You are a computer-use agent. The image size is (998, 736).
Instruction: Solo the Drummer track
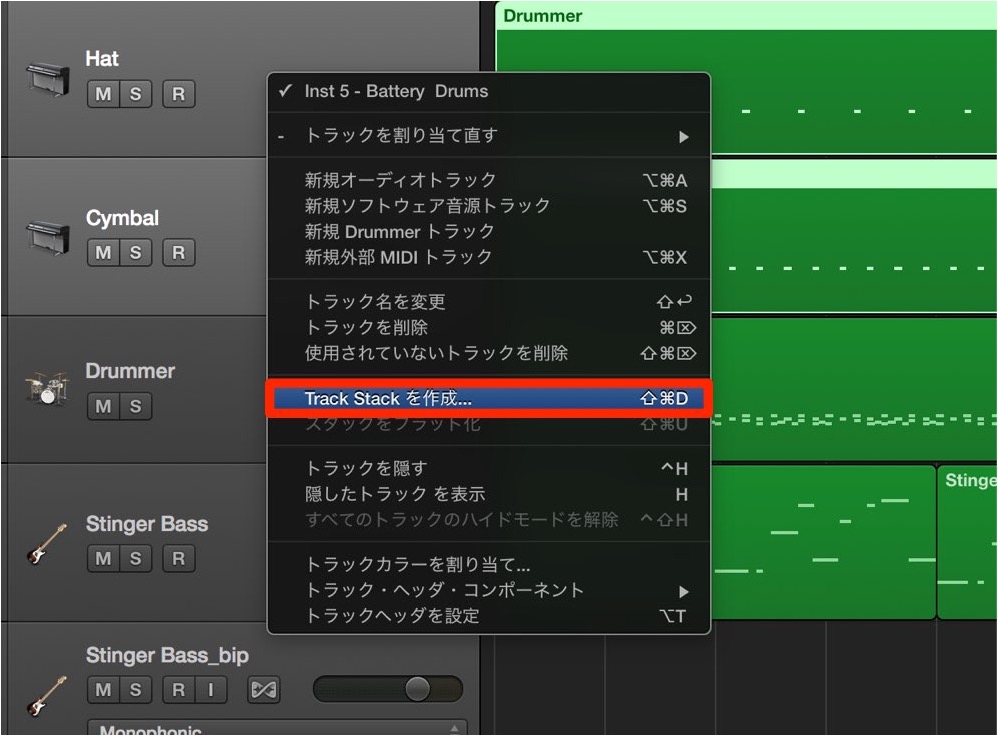pyautogui.click(x=136, y=406)
